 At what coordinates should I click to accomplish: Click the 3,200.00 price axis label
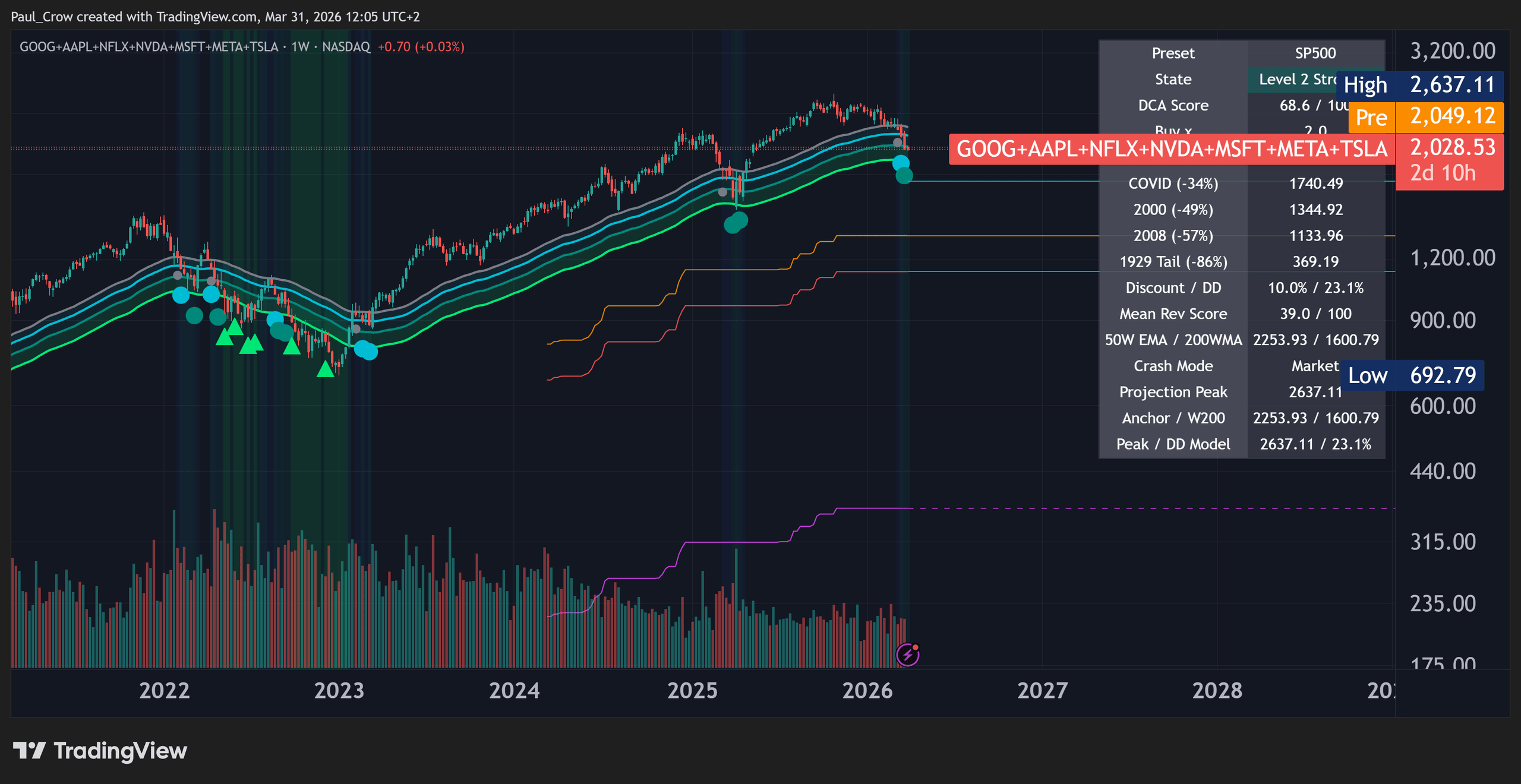point(1453,51)
